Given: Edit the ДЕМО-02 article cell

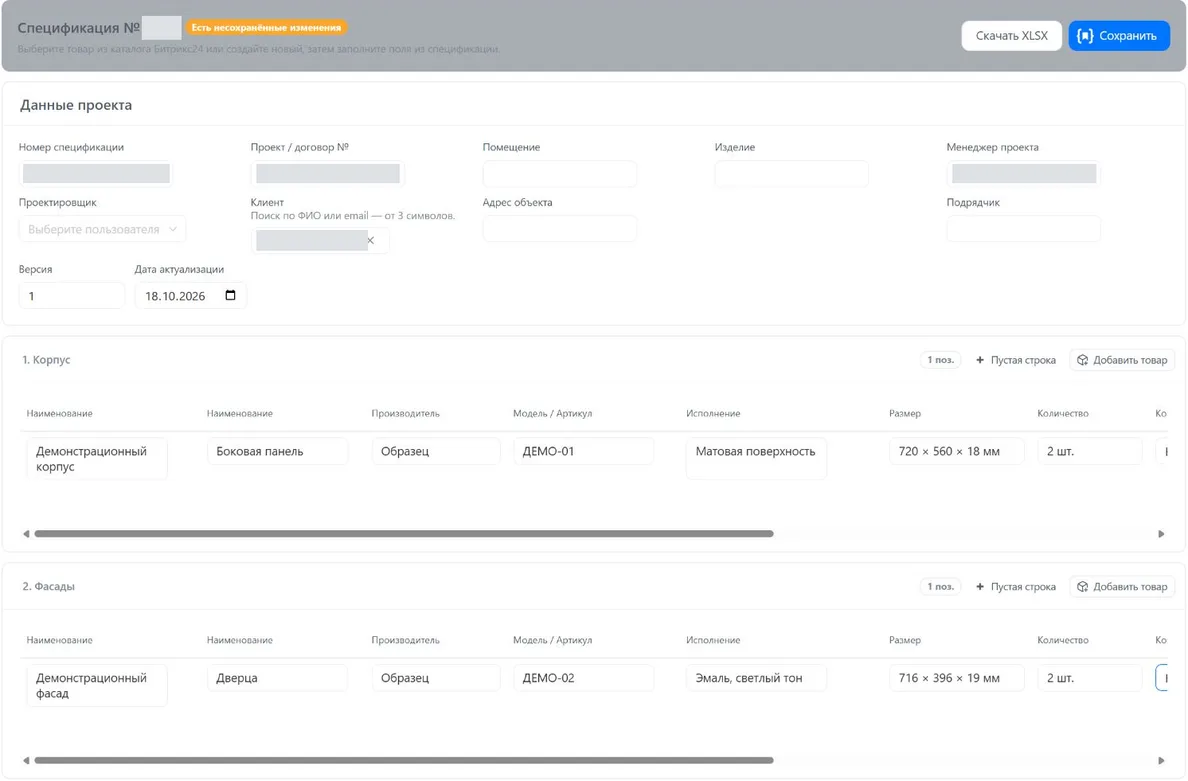Looking at the screenshot, I should coord(583,677).
